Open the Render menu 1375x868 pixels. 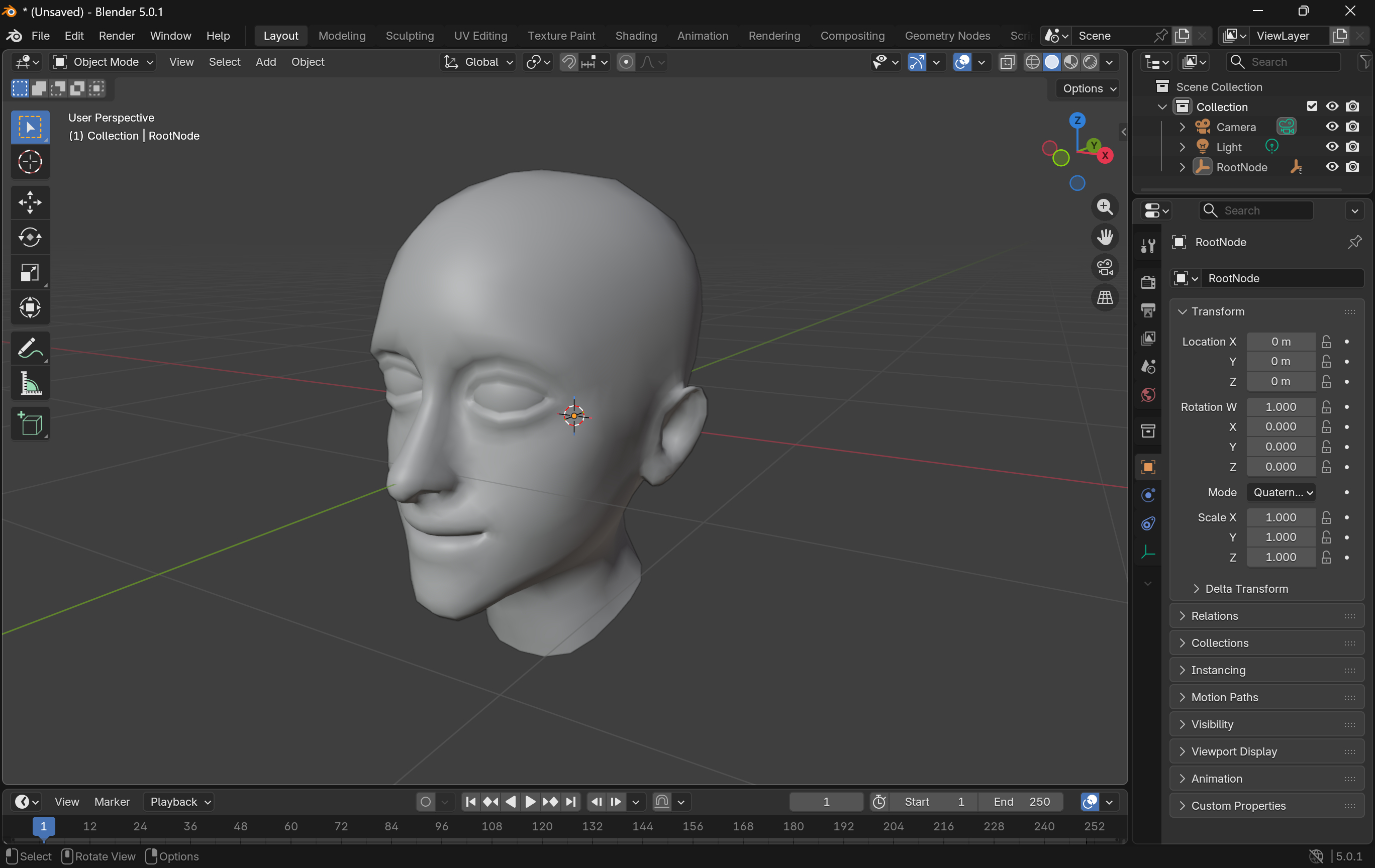click(117, 35)
